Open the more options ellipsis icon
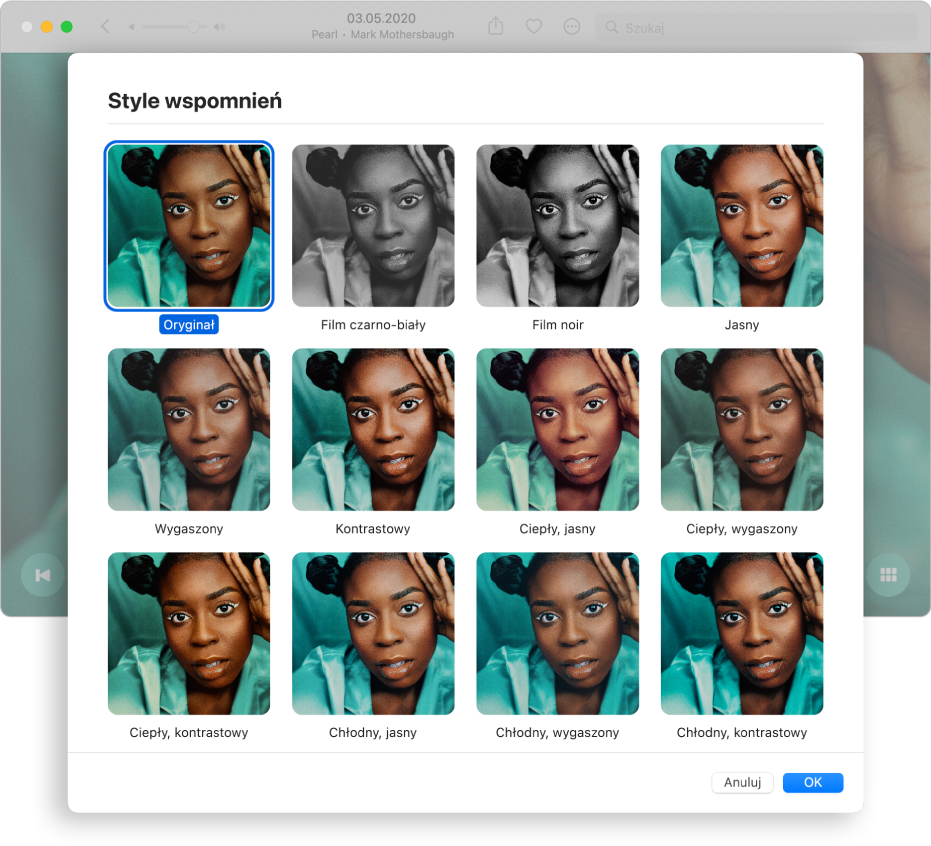 pos(572,27)
